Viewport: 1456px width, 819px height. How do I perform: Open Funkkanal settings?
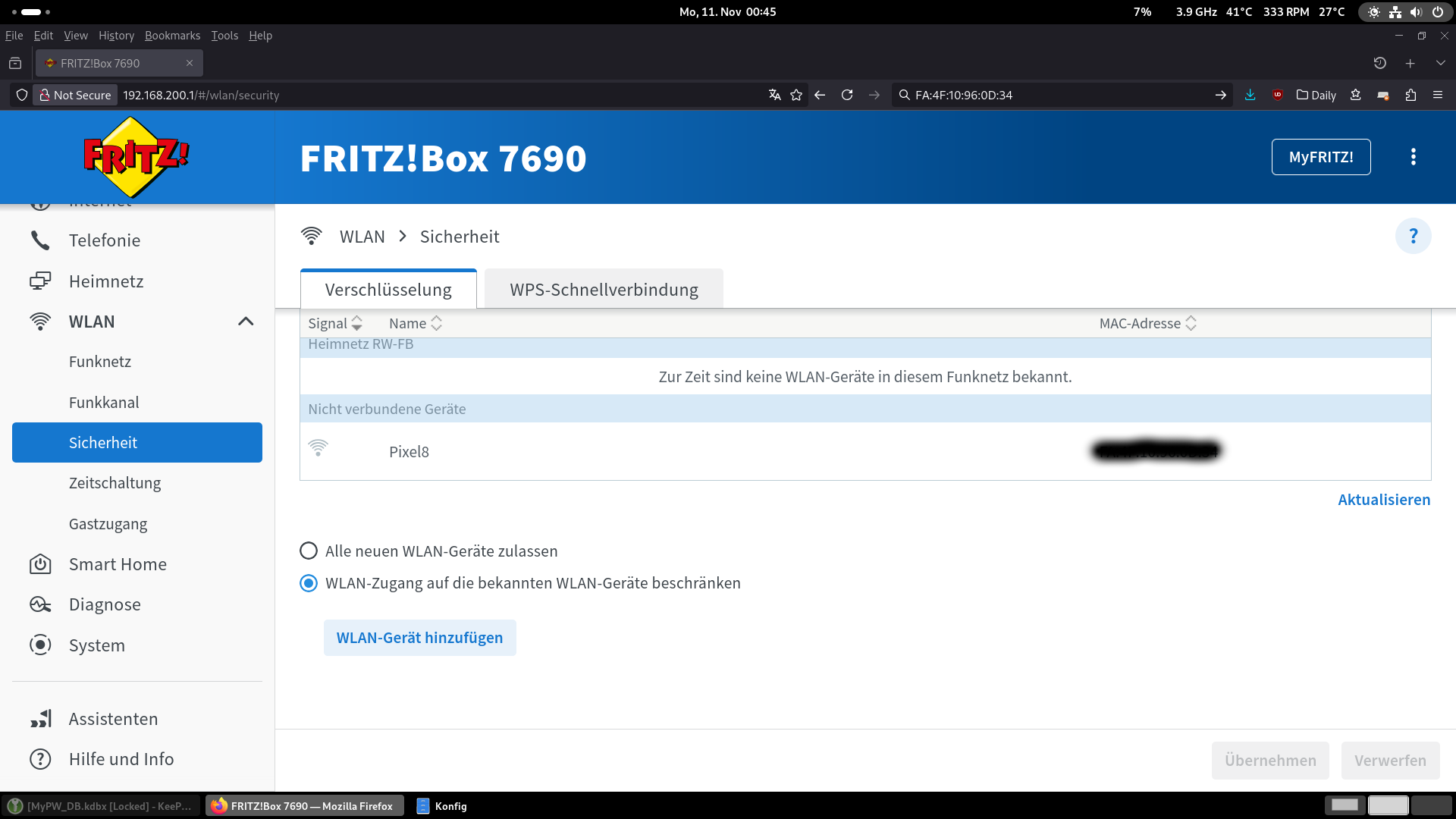point(104,403)
